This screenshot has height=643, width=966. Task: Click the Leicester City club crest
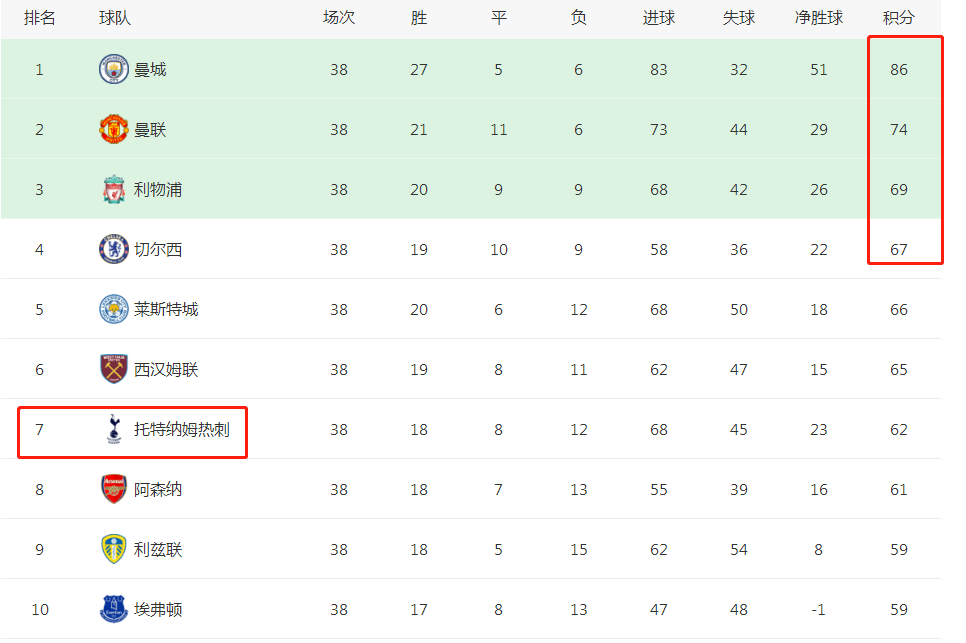coord(113,309)
